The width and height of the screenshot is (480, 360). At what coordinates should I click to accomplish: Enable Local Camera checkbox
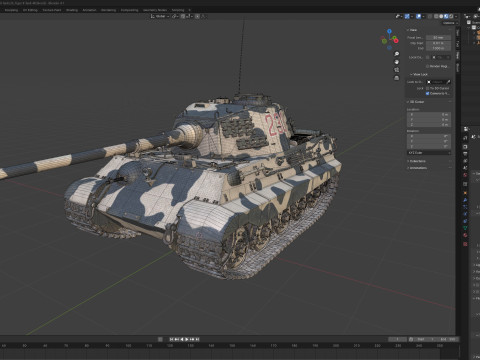(428, 57)
